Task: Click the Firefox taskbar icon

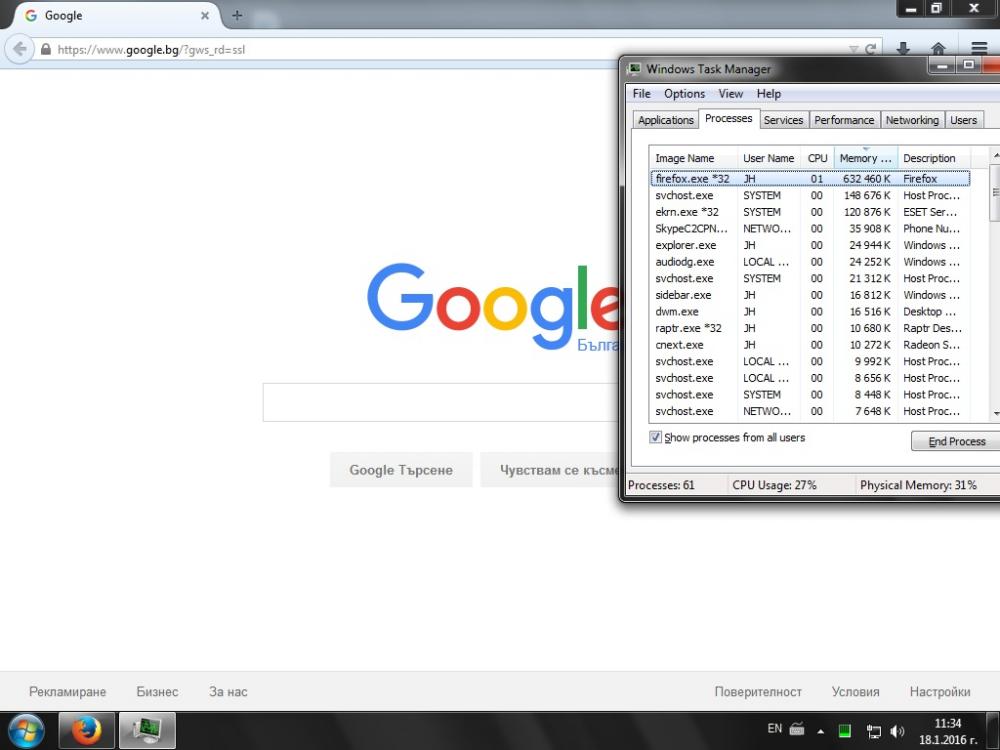Action: (86, 731)
